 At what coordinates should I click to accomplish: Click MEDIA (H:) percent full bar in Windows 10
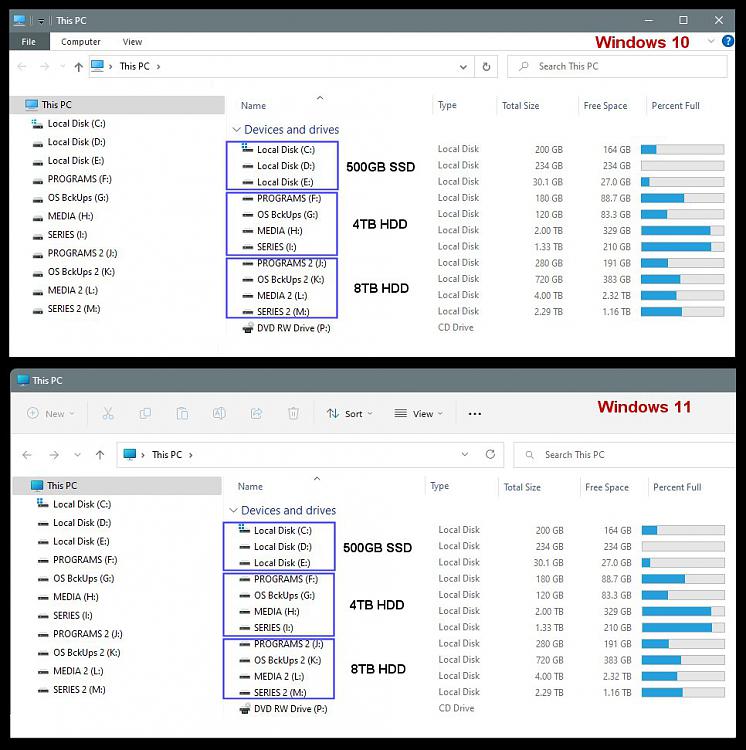click(682, 231)
